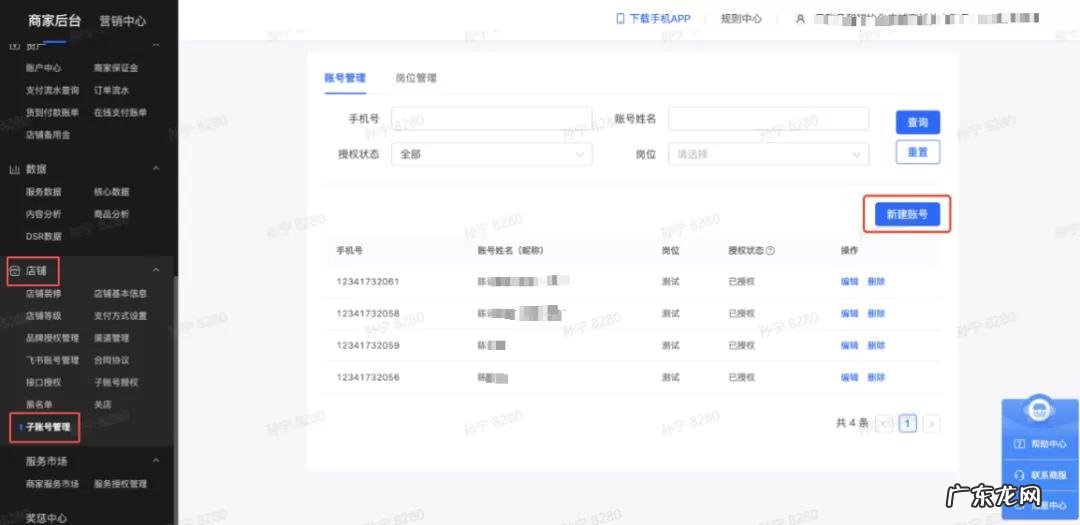Open 服务授权管理 in sidebar
Image resolution: width=1080 pixels, height=525 pixels.
(x=121, y=484)
